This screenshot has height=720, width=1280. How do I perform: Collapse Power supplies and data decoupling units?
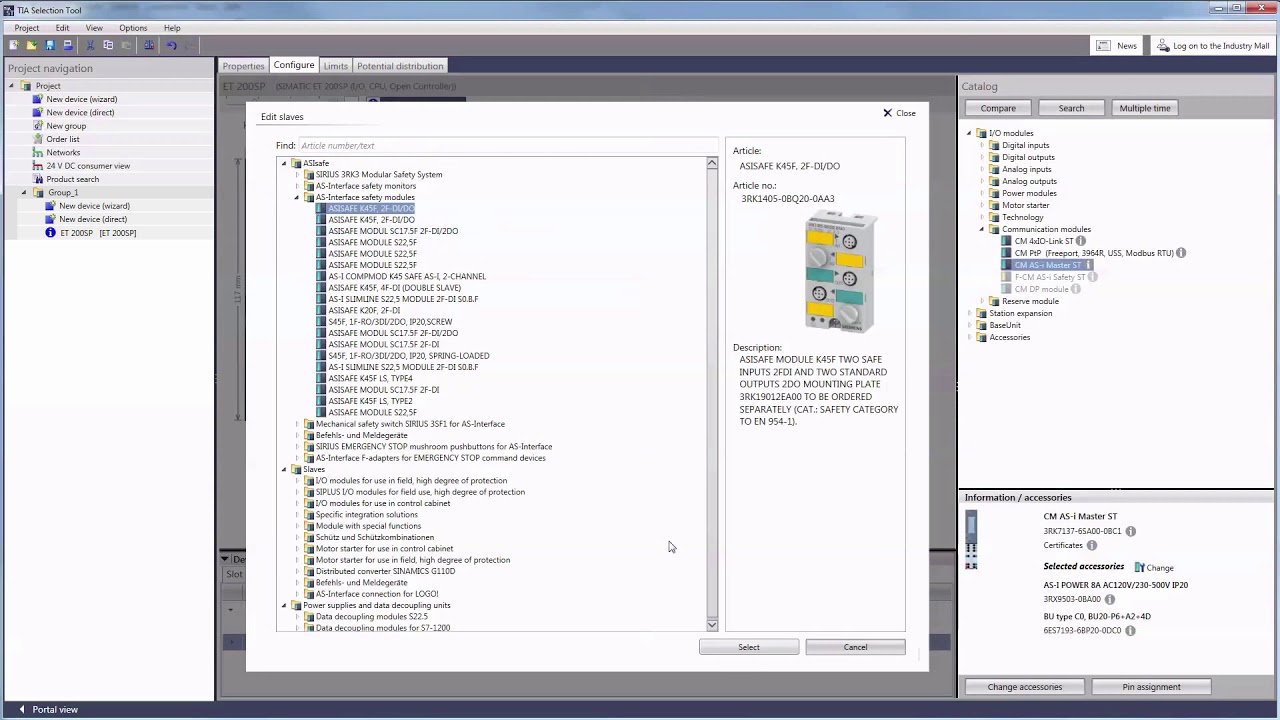click(284, 605)
